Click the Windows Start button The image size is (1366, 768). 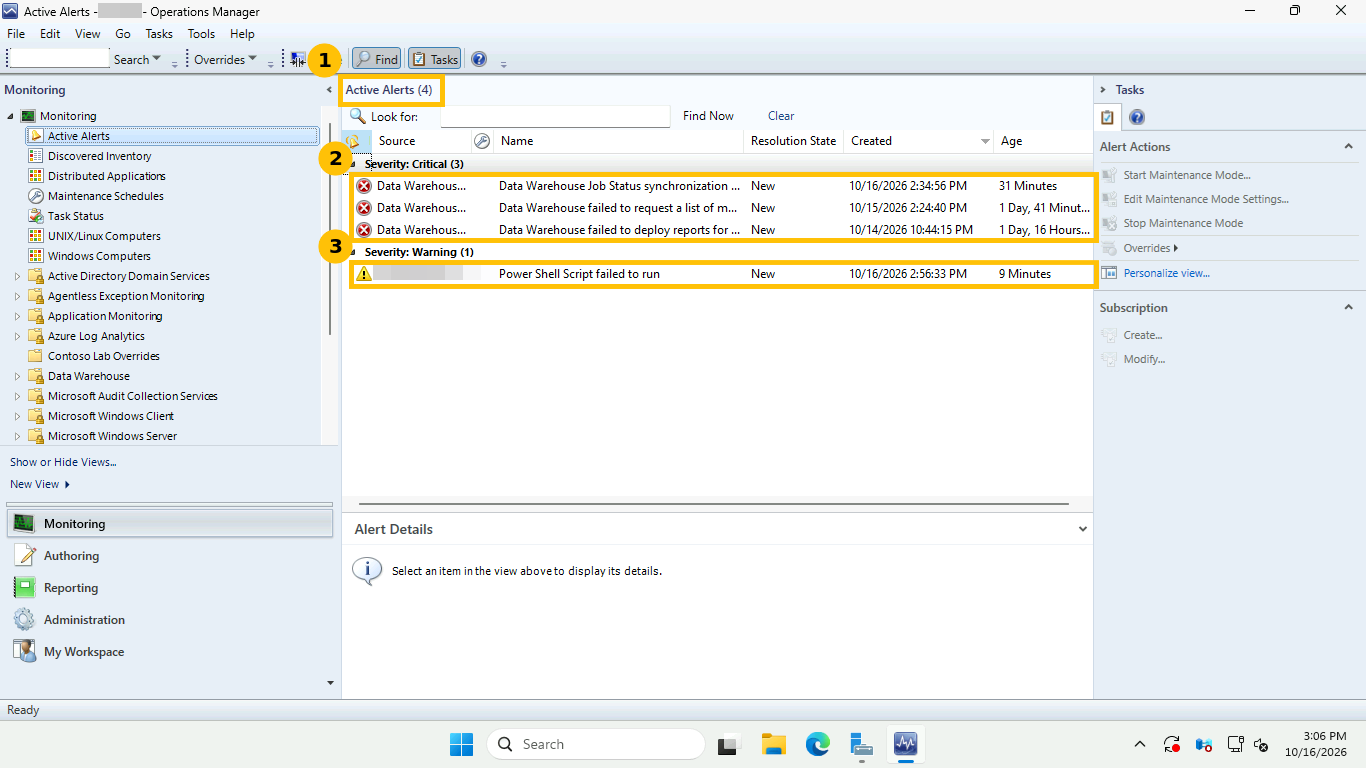pos(461,744)
